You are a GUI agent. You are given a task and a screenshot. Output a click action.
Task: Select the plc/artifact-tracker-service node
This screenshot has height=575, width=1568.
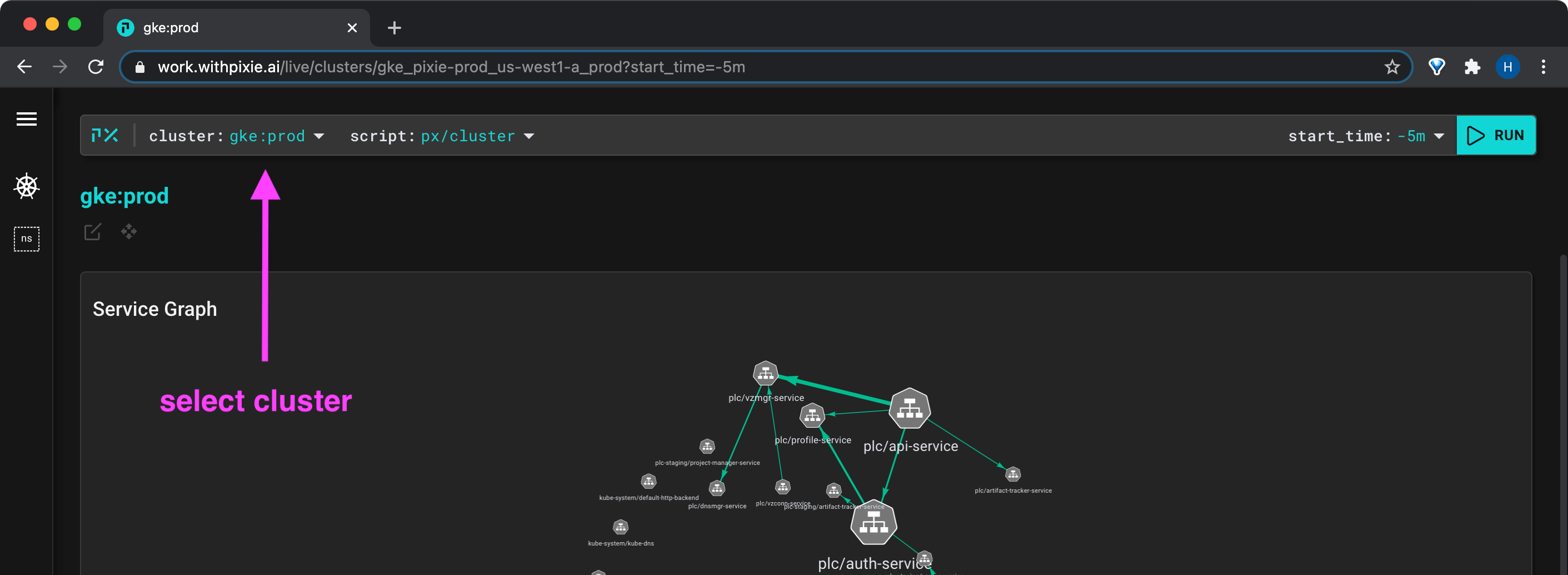(1012, 474)
